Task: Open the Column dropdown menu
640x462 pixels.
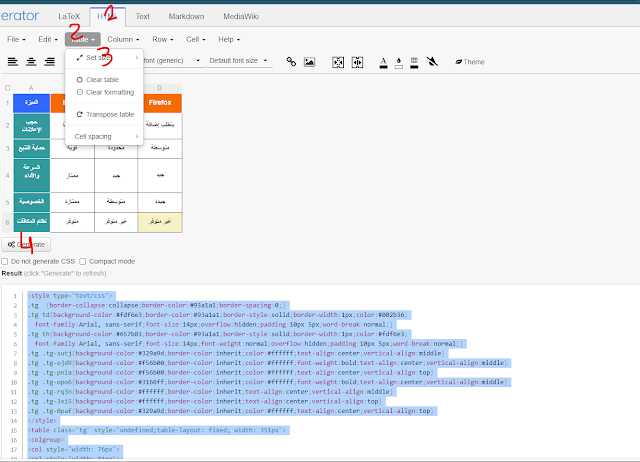Action: [x=124, y=39]
